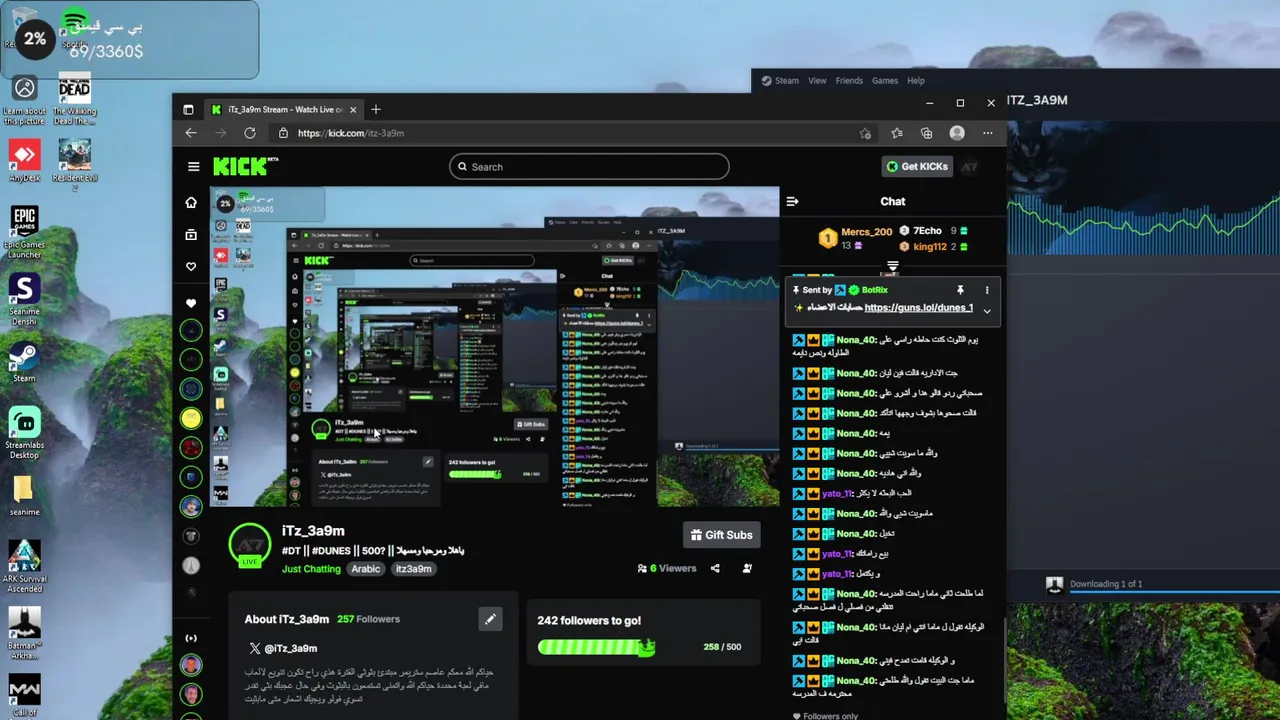Open Games menu in Steam window
Viewport: 1280px width, 720px height.
coord(885,81)
